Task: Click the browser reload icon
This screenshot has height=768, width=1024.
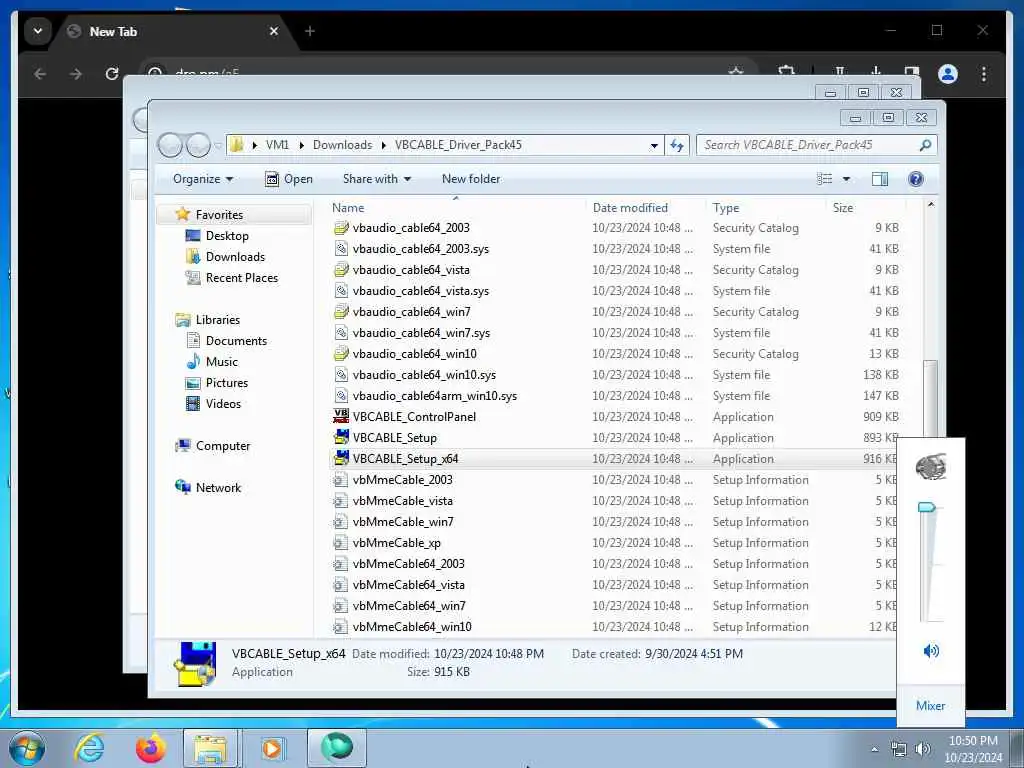Action: pyautogui.click(x=112, y=74)
